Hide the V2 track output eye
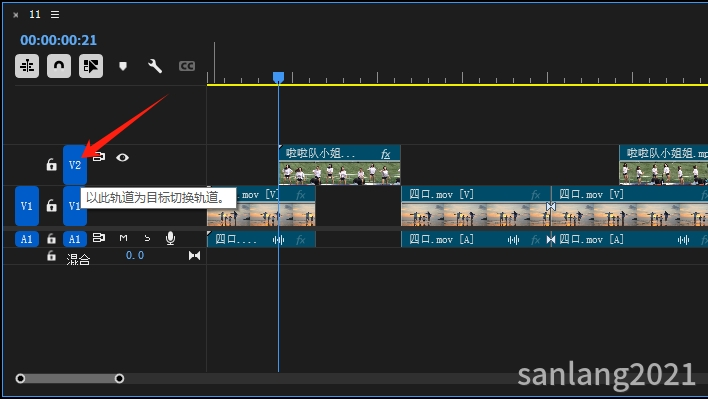This screenshot has height=399, width=708. pyautogui.click(x=122, y=158)
